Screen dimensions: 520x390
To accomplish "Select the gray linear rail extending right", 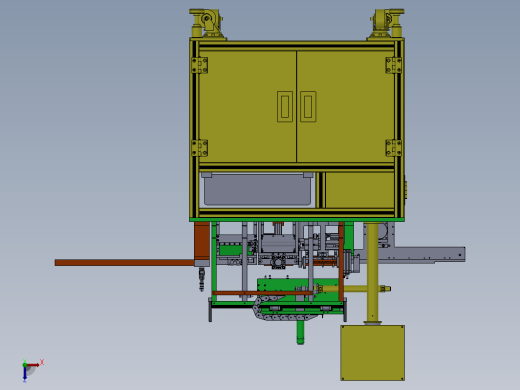I will 413,255.
